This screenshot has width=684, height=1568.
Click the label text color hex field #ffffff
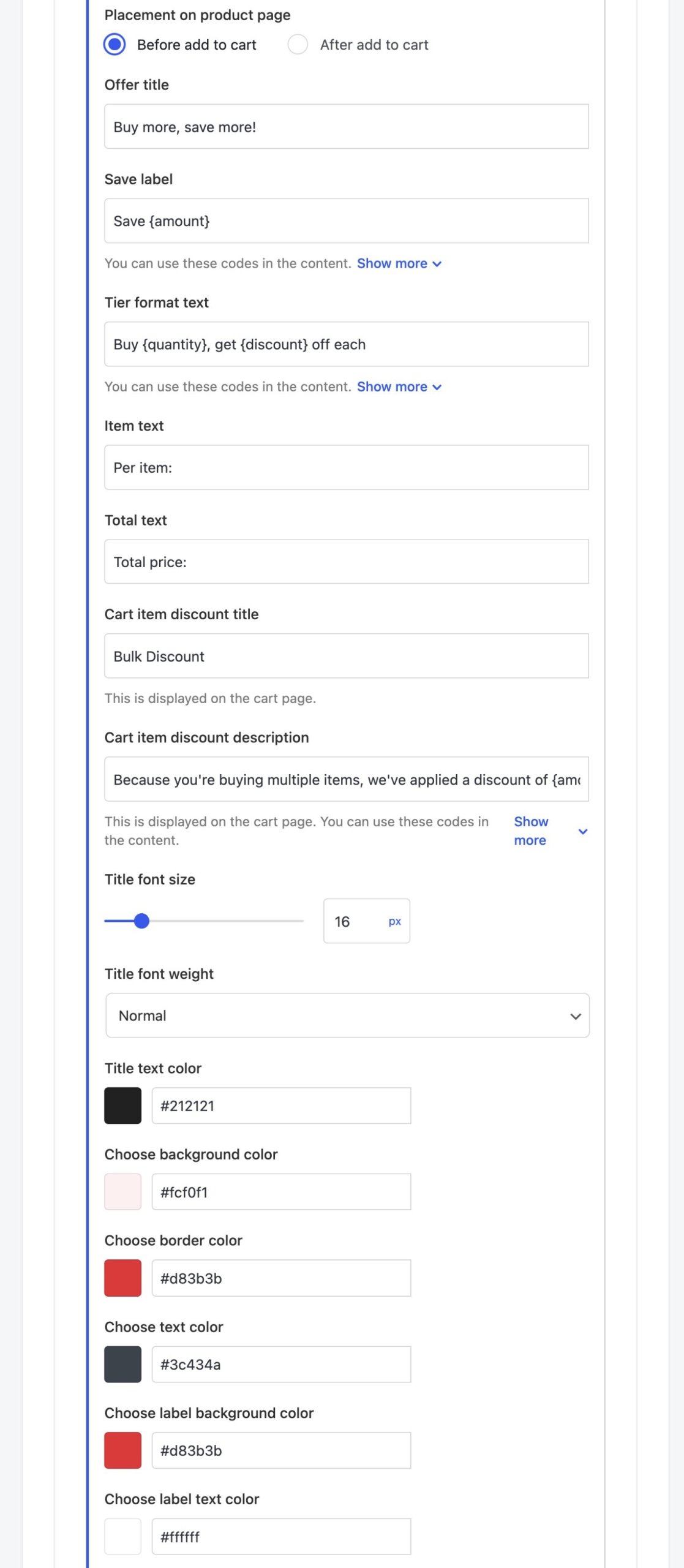(x=281, y=1536)
